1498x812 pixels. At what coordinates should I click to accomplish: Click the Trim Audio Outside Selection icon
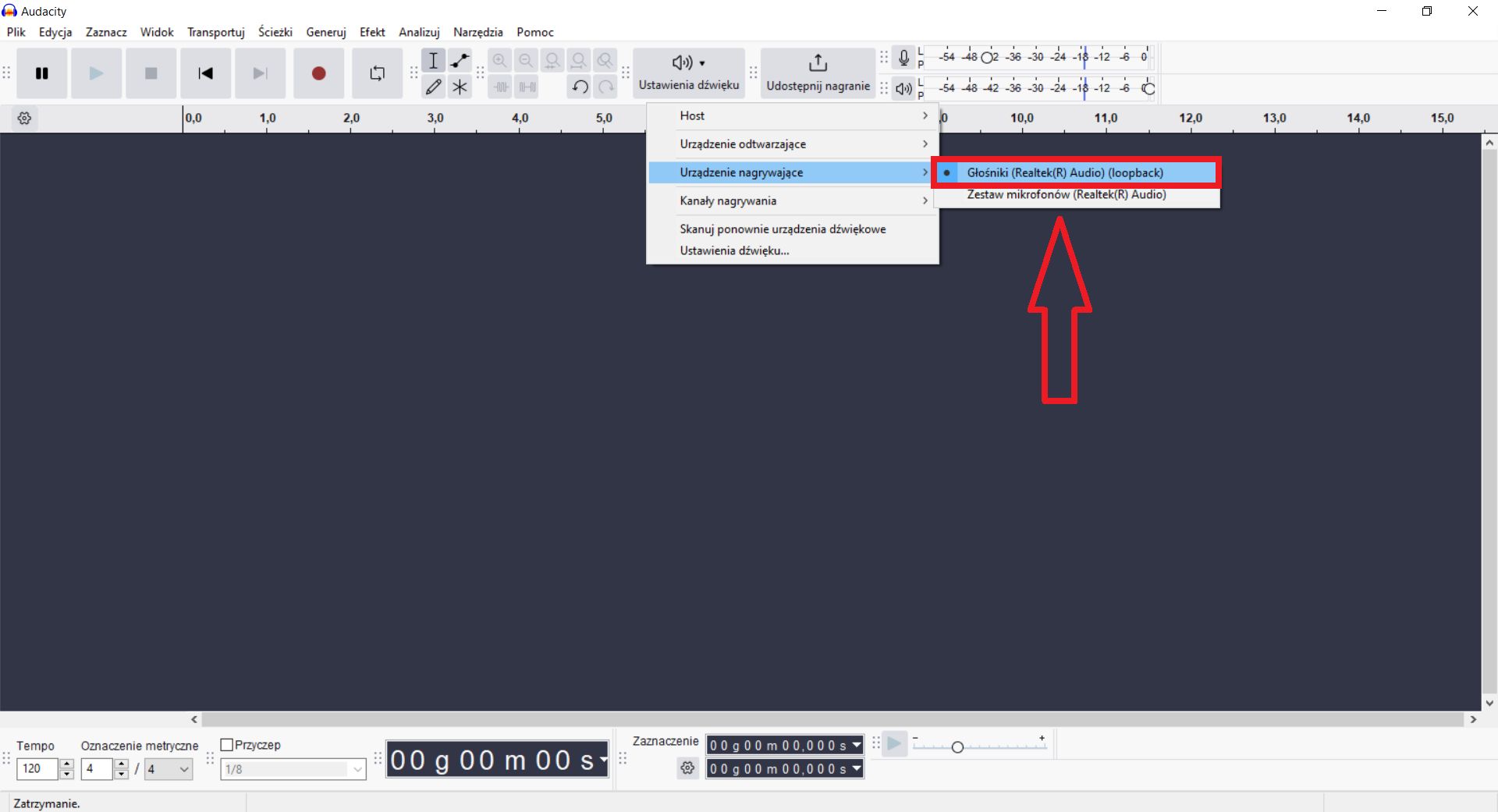[x=500, y=87]
